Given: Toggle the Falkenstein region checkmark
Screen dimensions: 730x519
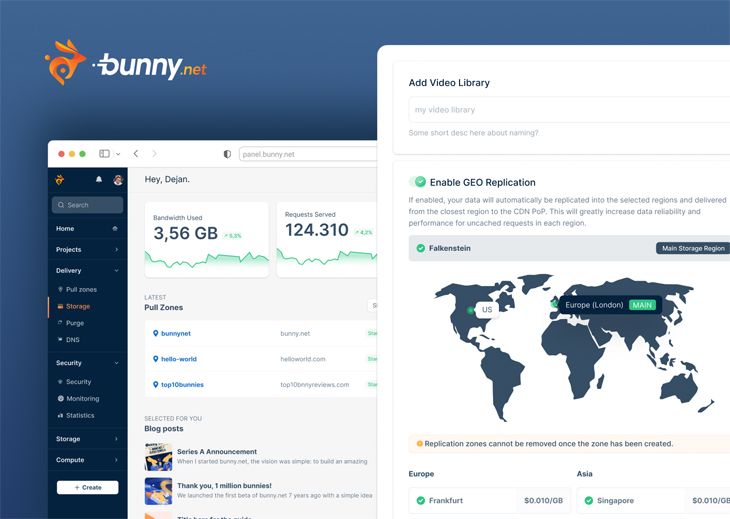Looking at the screenshot, I should (421, 248).
